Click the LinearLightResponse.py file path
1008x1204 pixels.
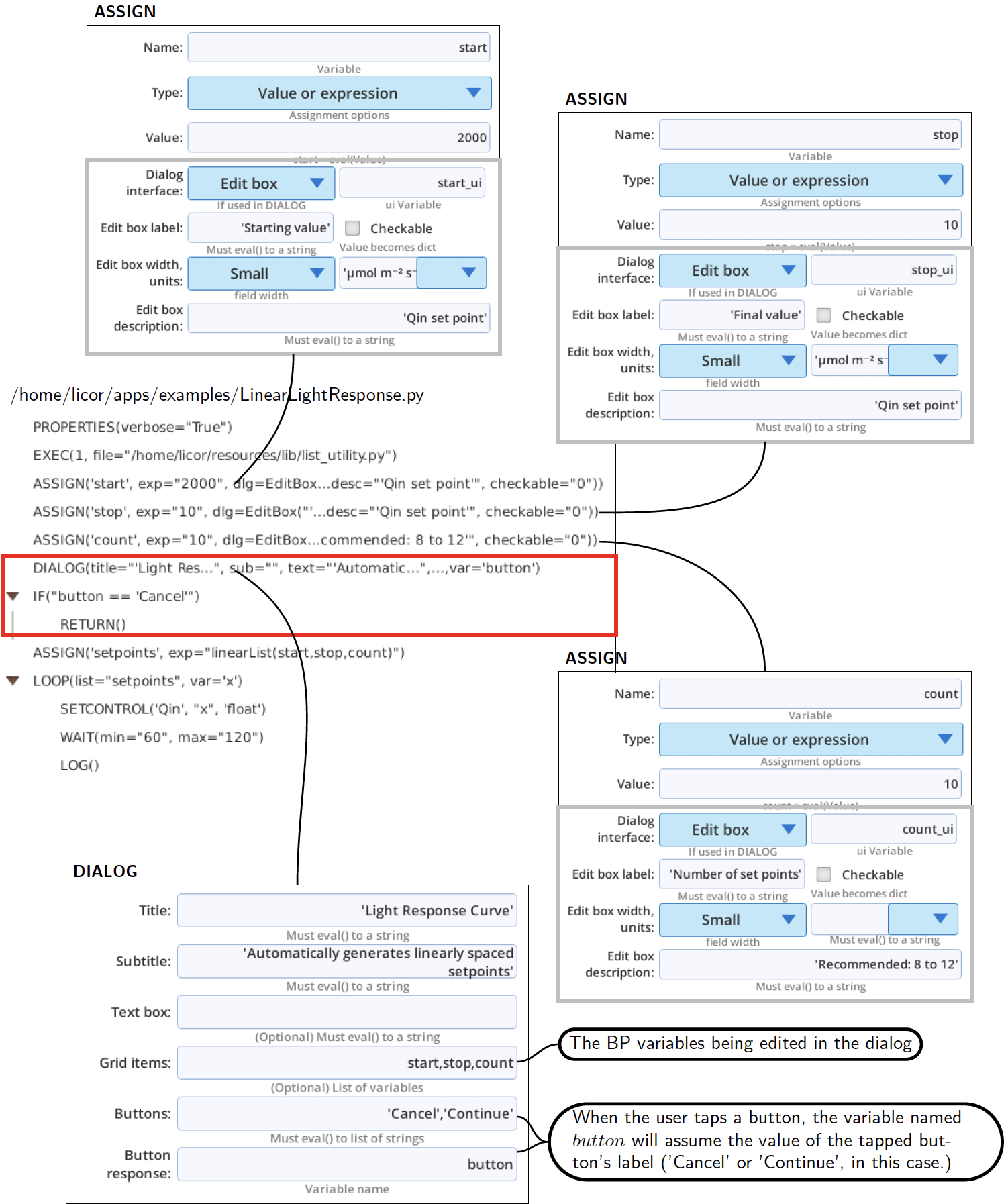(x=217, y=395)
